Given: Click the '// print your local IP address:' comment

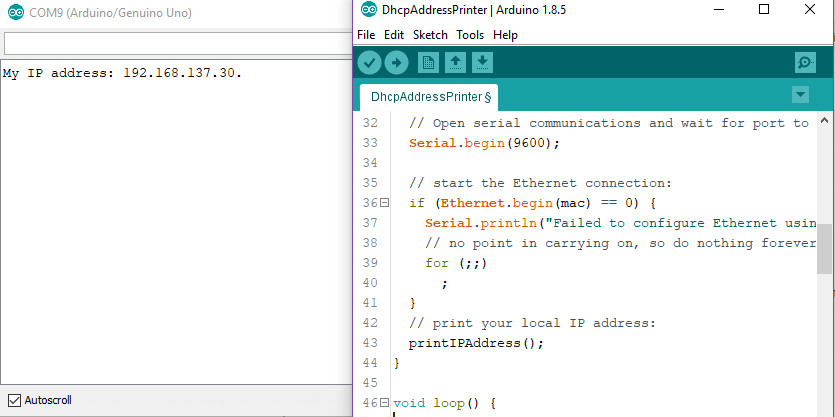Looking at the screenshot, I should click(533, 323).
